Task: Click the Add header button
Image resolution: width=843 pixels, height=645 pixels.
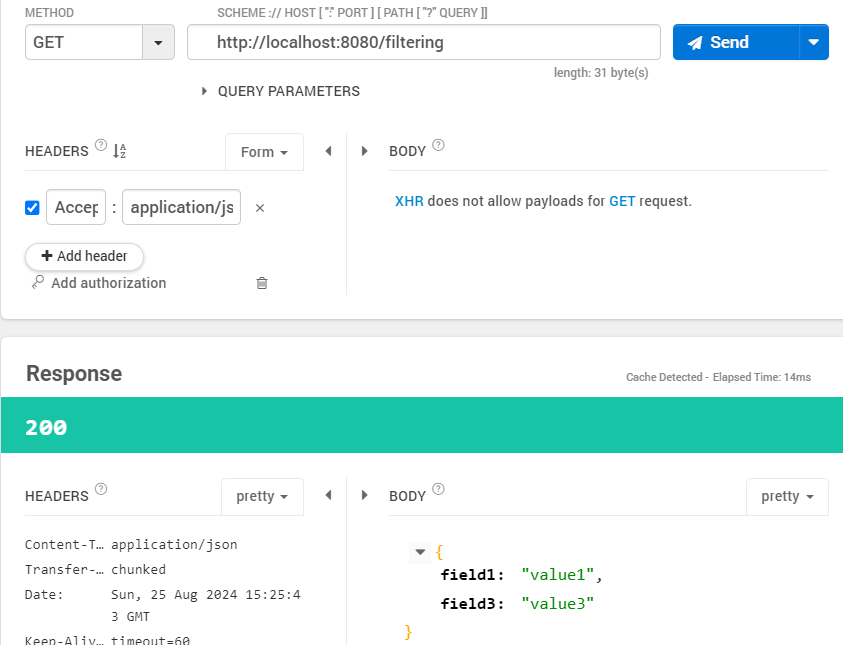Action: (84, 256)
